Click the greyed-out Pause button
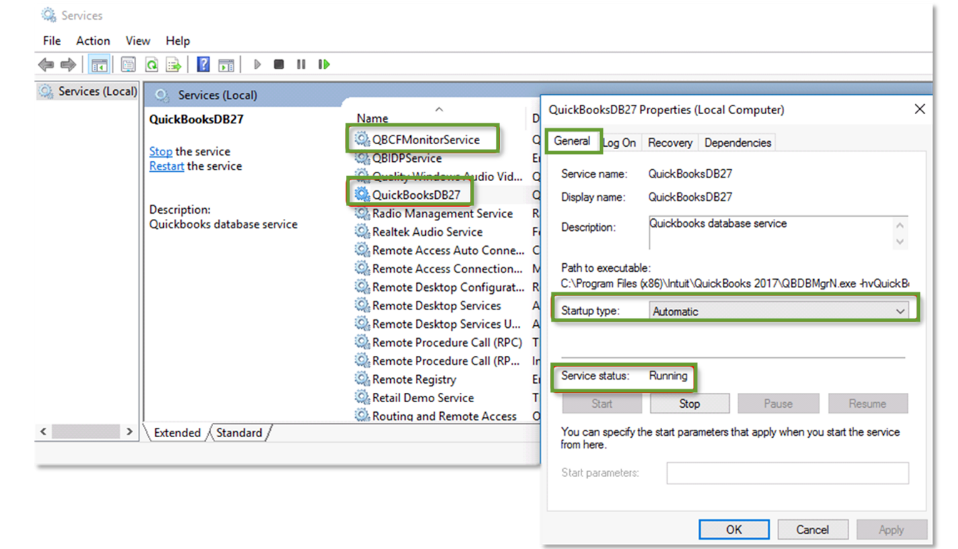958x549 pixels. [778, 404]
